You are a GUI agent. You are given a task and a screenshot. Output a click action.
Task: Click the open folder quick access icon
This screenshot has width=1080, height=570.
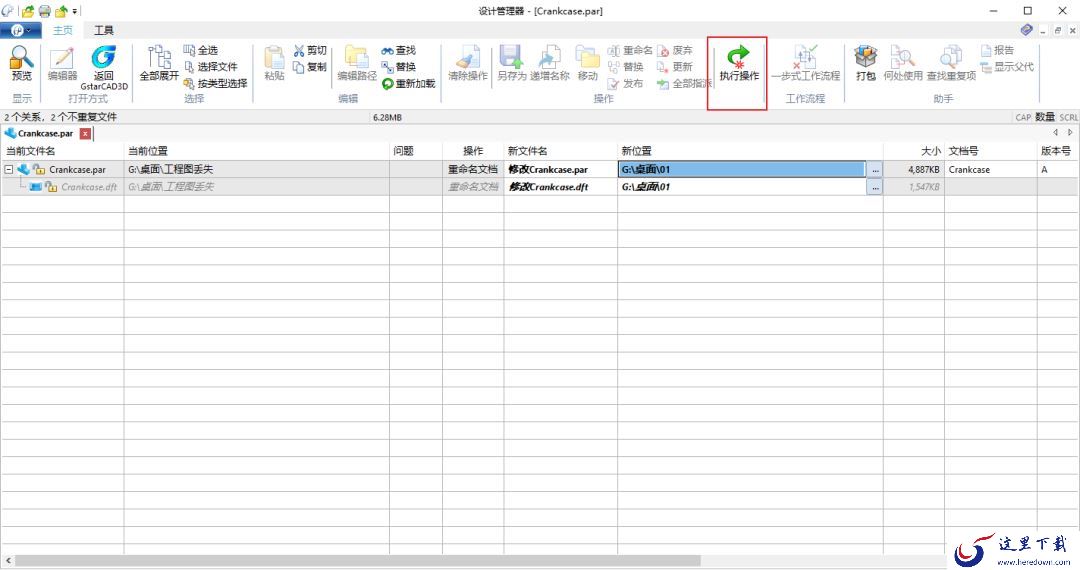28,11
